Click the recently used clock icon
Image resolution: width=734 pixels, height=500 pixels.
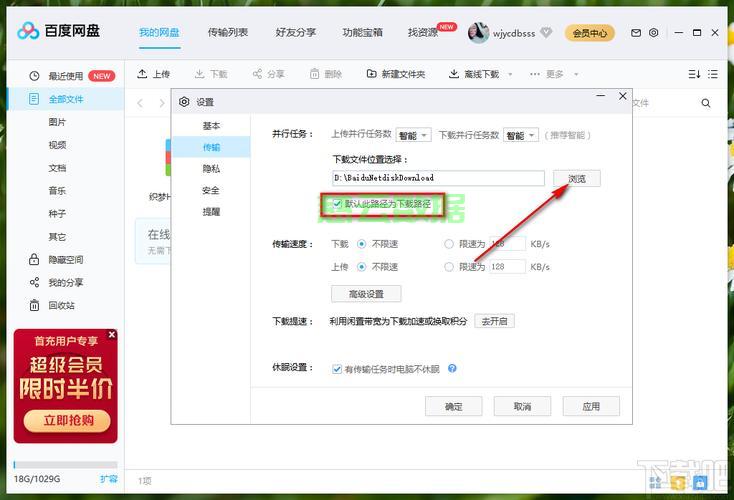tap(34, 76)
